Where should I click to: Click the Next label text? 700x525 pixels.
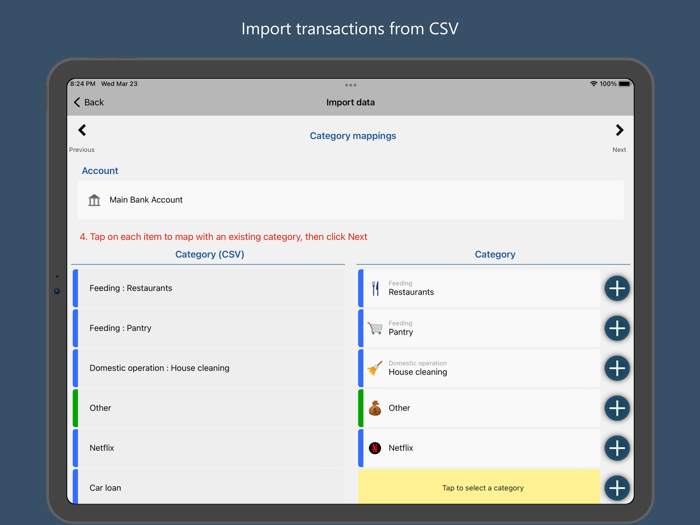click(x=619, y=150)
